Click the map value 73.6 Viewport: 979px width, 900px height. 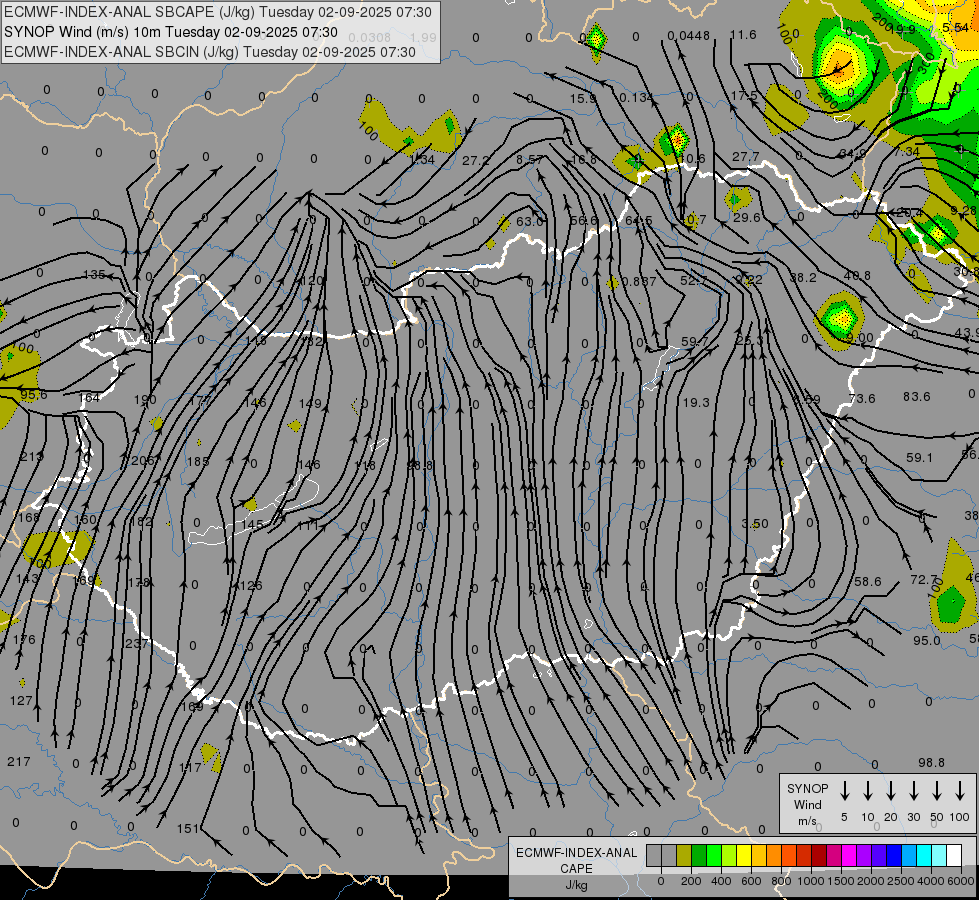click(x=862, y=398)
